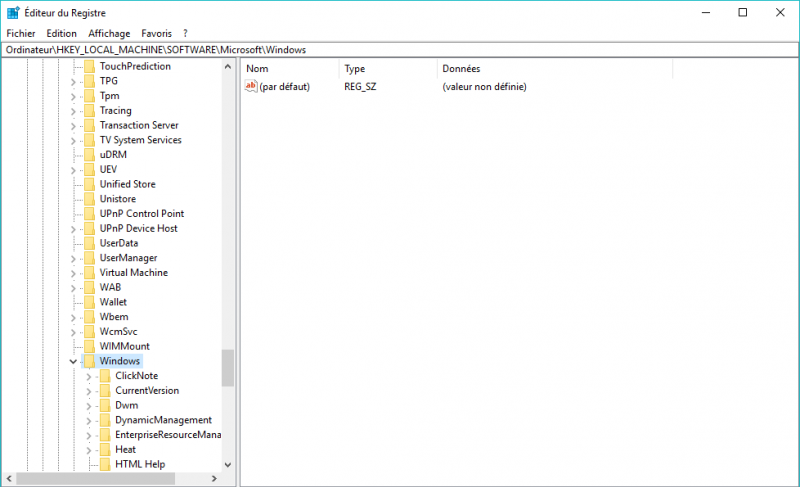Click the Tpm folder icon

89,96
